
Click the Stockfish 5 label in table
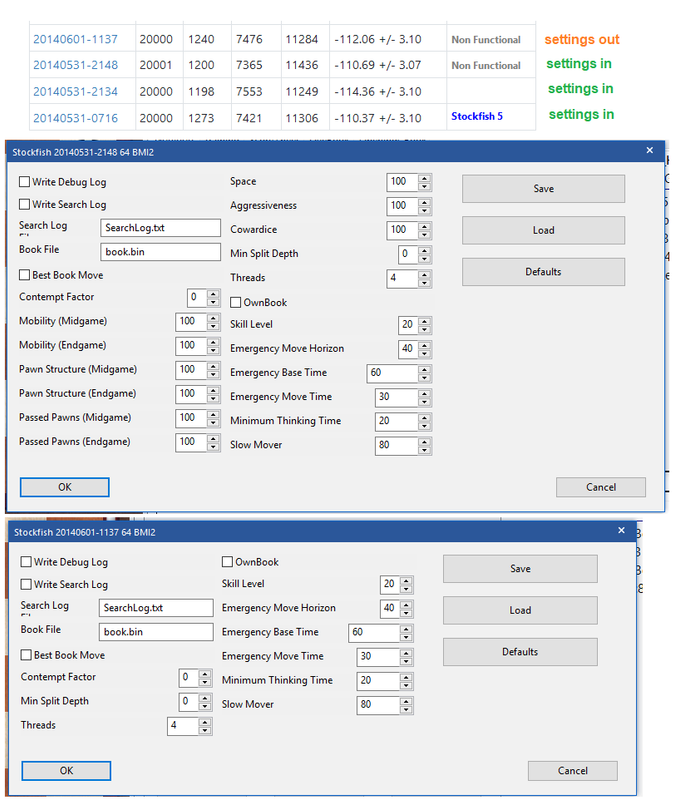click(477, 116)
